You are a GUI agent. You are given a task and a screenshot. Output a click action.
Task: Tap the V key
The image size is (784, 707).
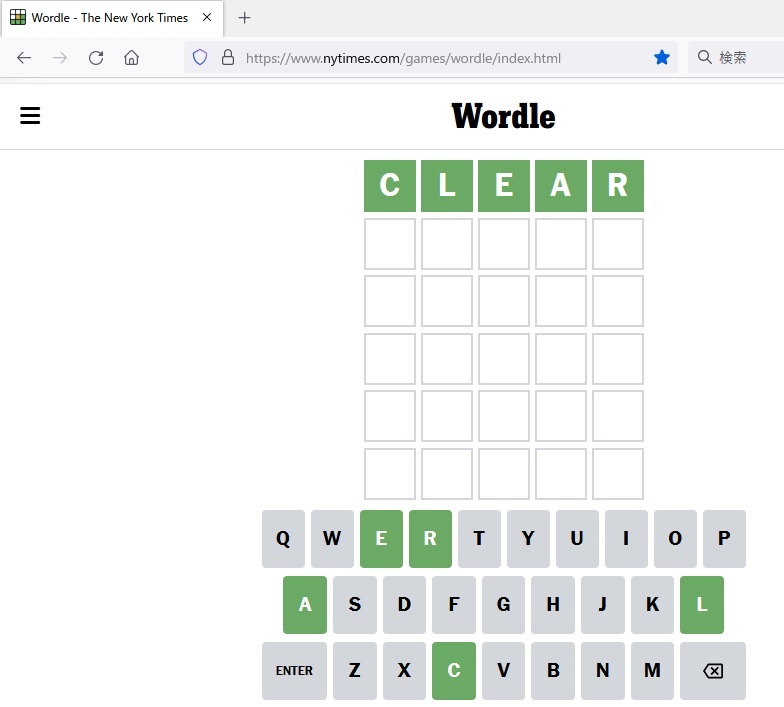pyautogui.click(x=504, y=670)
